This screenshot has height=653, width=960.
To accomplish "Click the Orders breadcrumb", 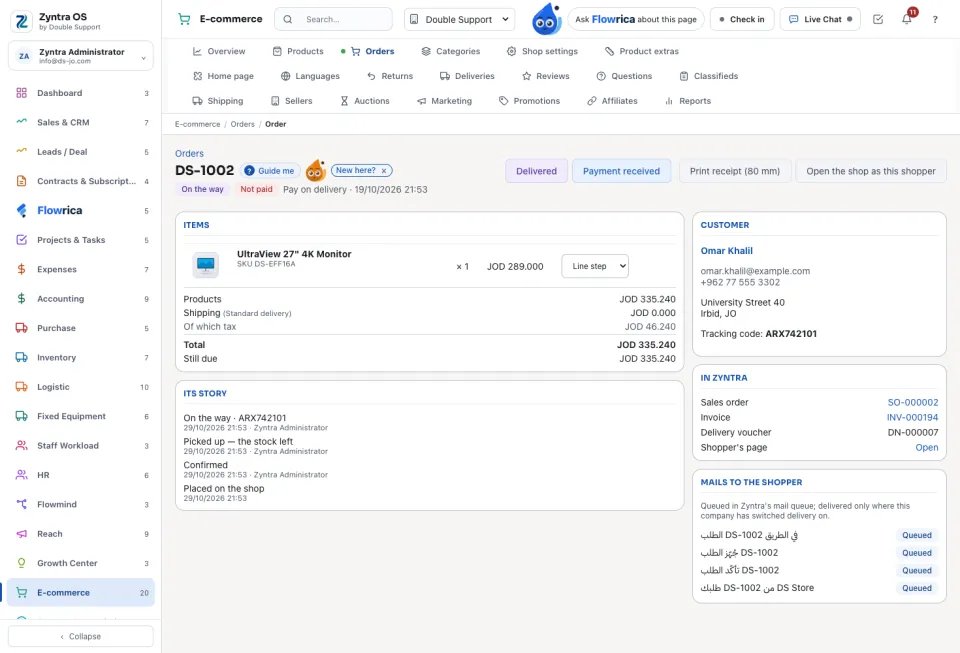I will click(242, 124).
